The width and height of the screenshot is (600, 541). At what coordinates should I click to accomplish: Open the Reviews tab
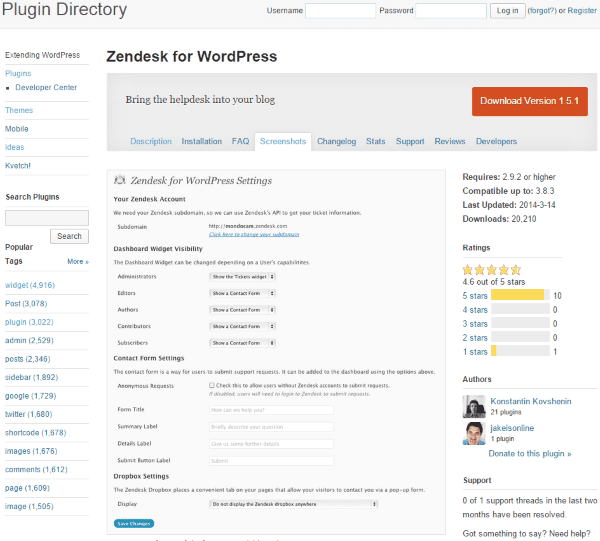(450, 141)
